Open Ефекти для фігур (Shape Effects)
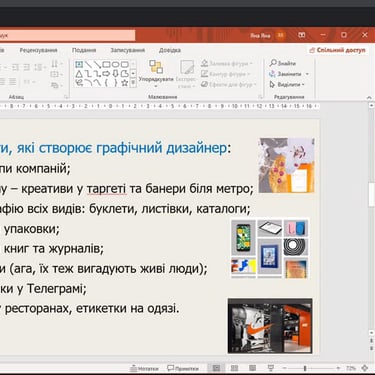The width and height of the screenshot is (375, 375). pyautogui.click(x=229, y=85)
